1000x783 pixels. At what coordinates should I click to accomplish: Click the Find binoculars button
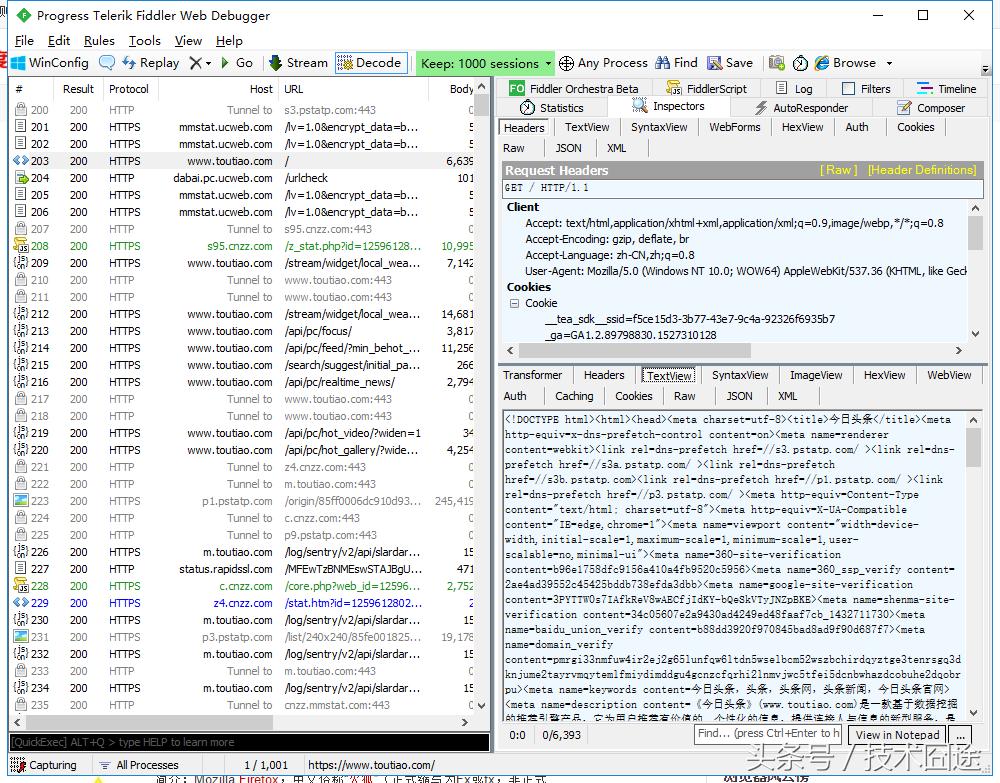(677, 62)
